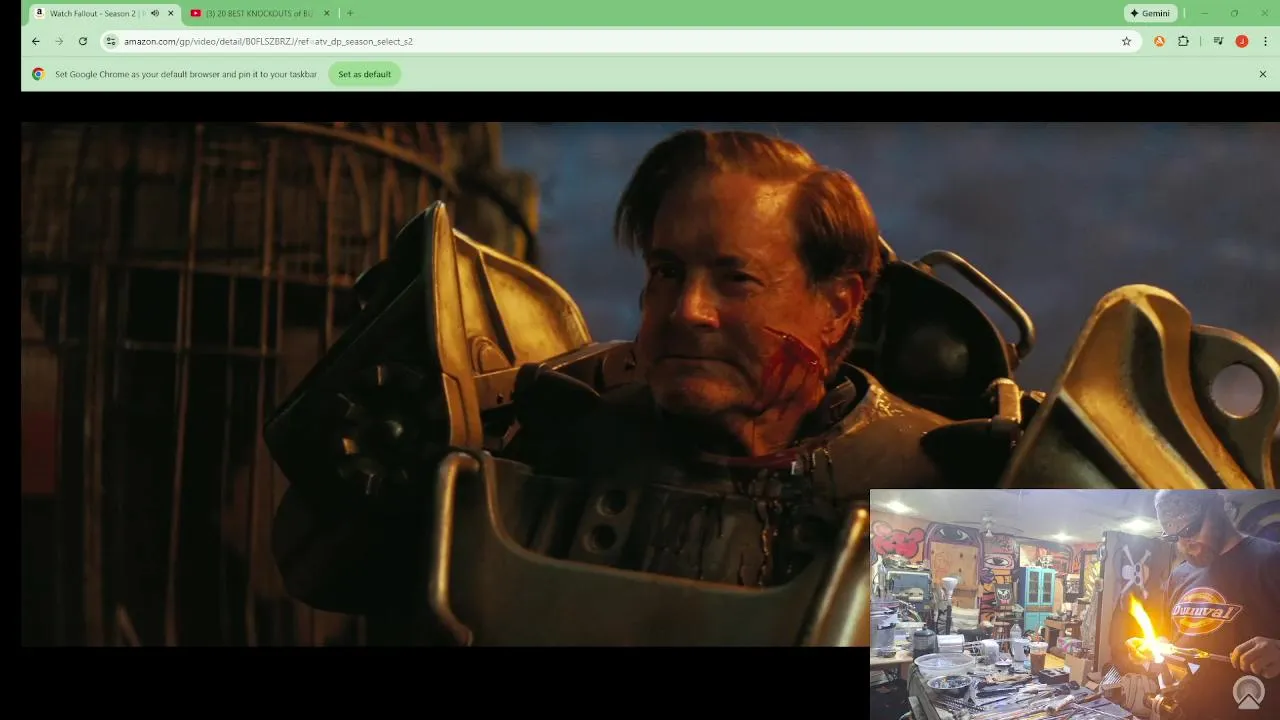Bookmark this page with the star icon

[1126, 41]
